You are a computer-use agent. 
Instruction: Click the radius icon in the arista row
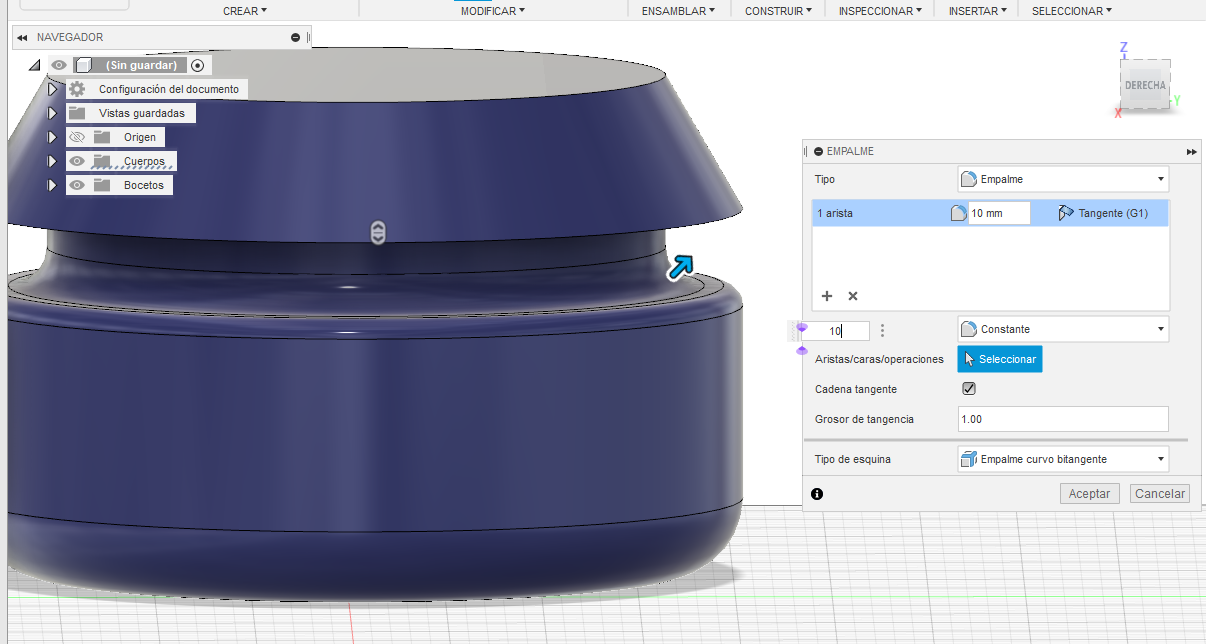[x=958, y=213]
